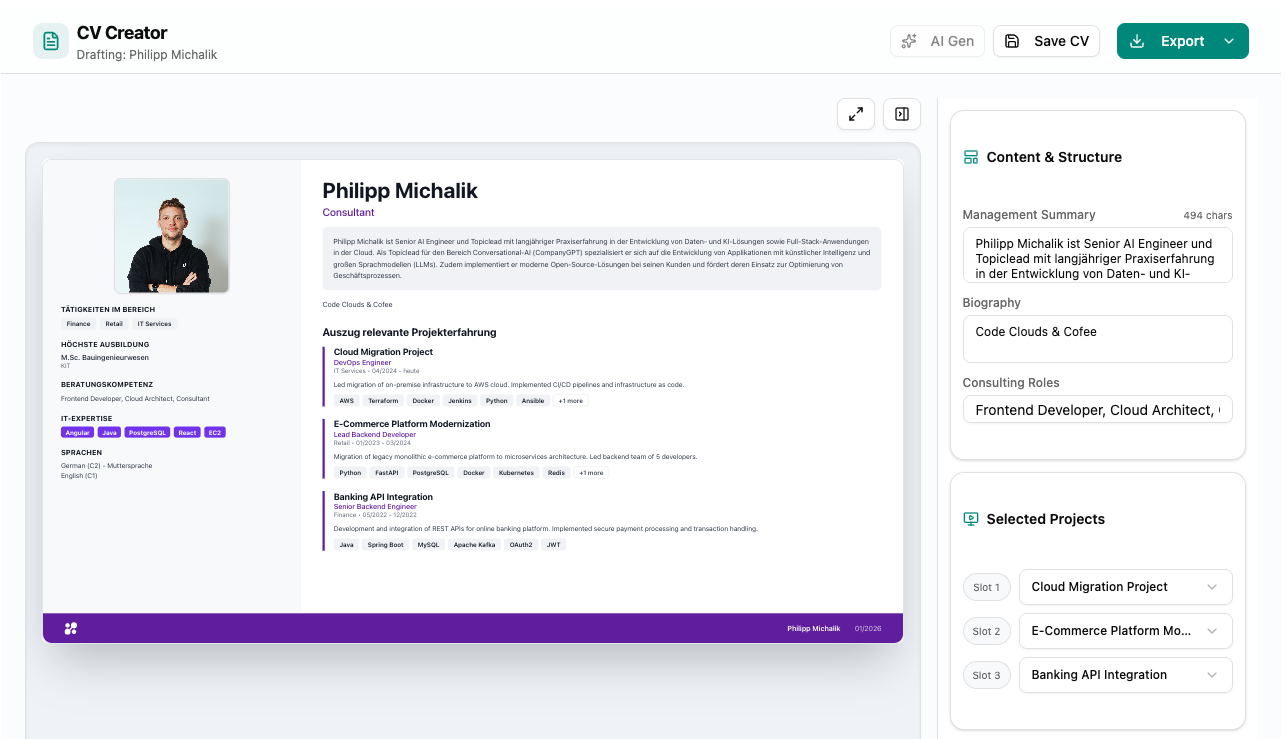
Task: Edit the Biography field
Action: pyautogui.click(x=1097, y=338)
